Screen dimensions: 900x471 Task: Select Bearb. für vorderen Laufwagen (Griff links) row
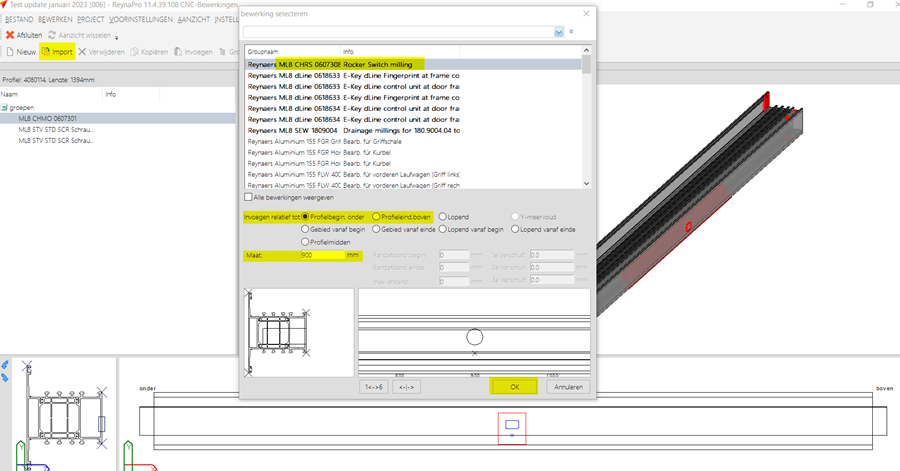(x=413, y=174)
